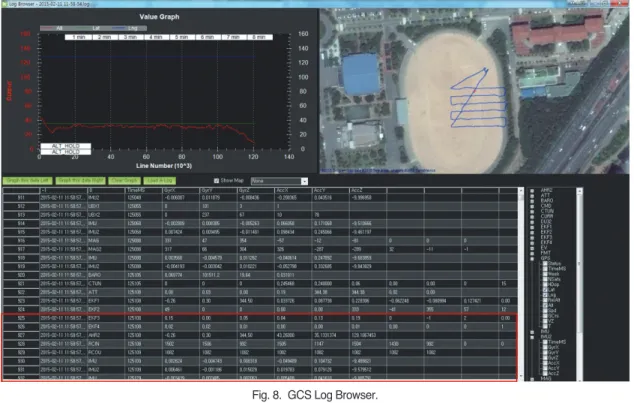Click the AccX column header

293,190
